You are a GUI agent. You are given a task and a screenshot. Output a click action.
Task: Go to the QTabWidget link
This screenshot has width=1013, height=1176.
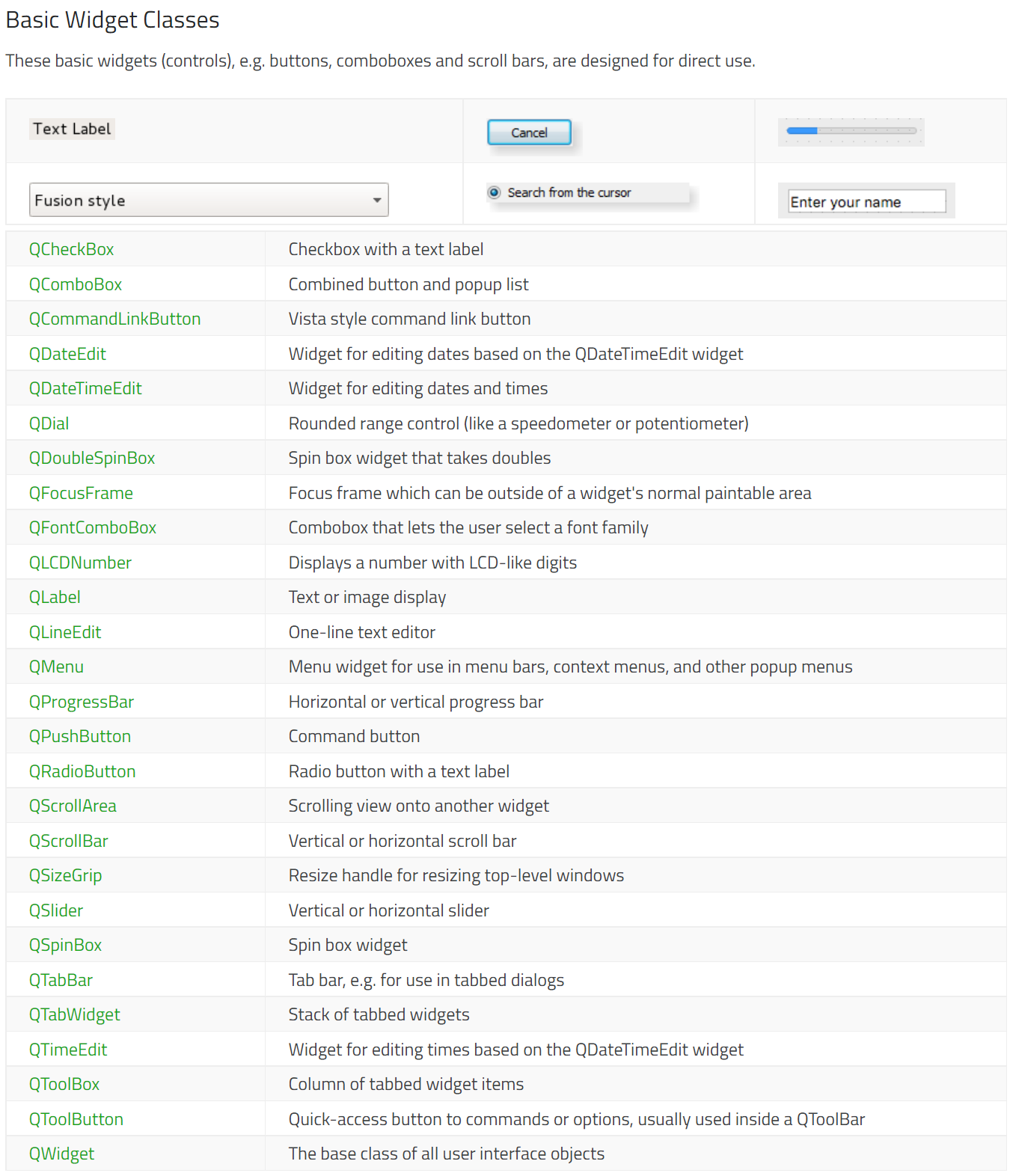click(x=74, y=1014)
